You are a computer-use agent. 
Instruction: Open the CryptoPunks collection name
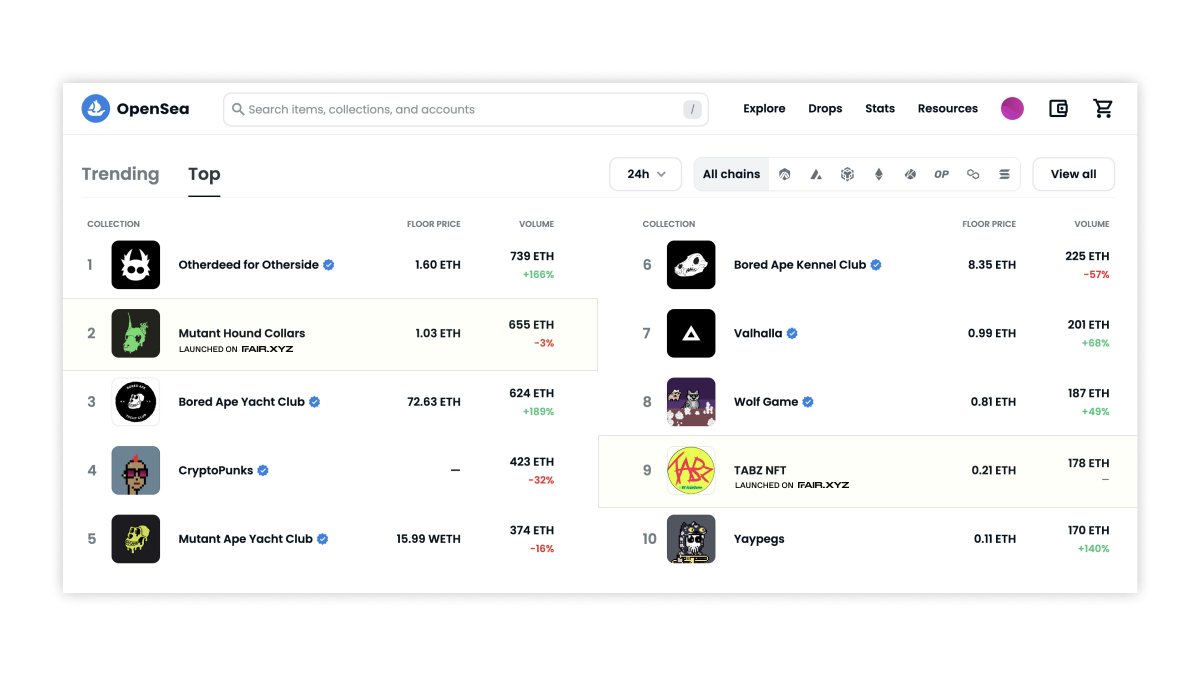pyautogui.click(x=216, y=470)
